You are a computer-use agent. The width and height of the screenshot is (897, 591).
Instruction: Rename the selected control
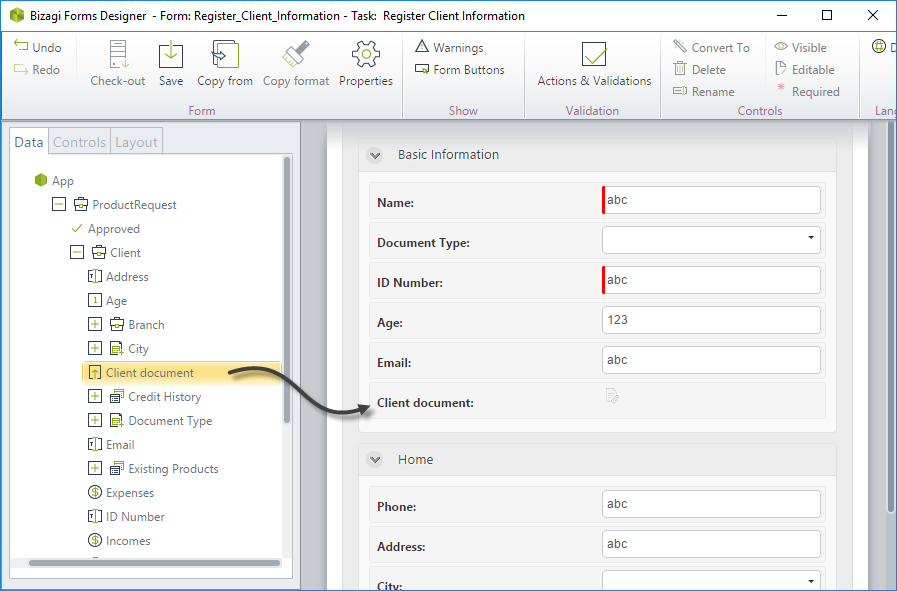click(704, 91)
